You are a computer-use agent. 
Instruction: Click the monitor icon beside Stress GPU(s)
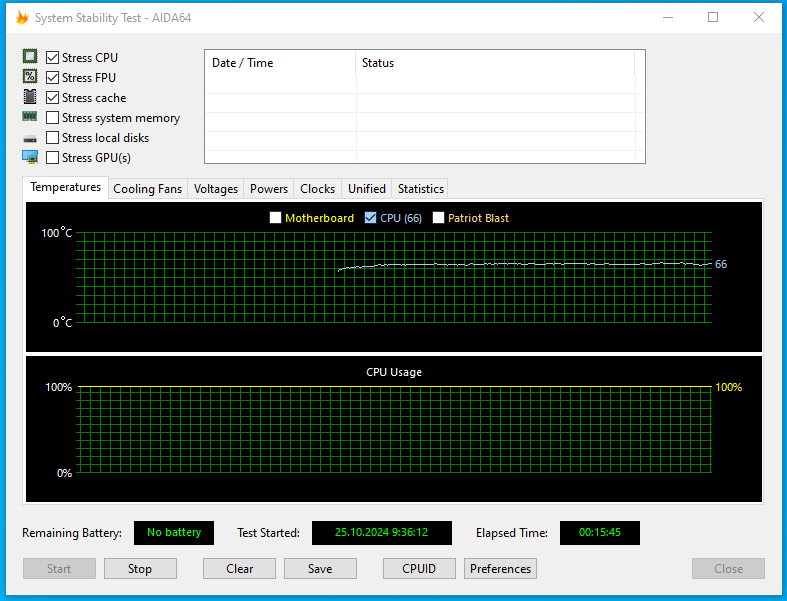(x=30, y=157)
